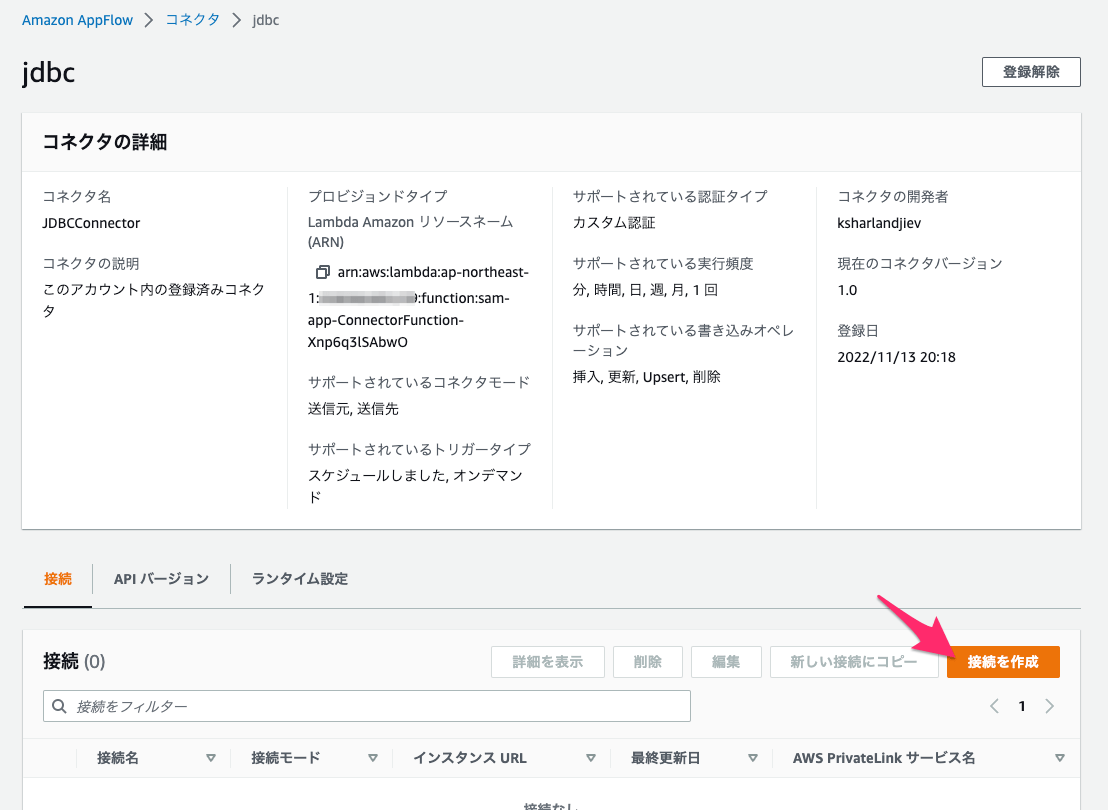Navigate to Amazon AppFlow via breadcrumb link

point(78,19)
